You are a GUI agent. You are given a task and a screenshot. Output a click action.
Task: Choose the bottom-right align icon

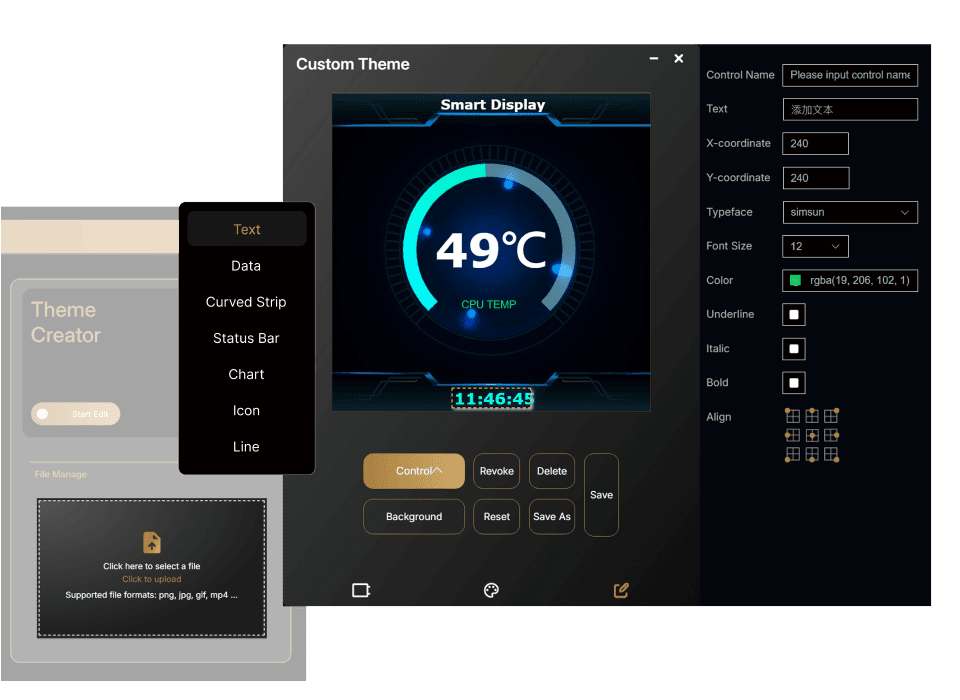831,455
